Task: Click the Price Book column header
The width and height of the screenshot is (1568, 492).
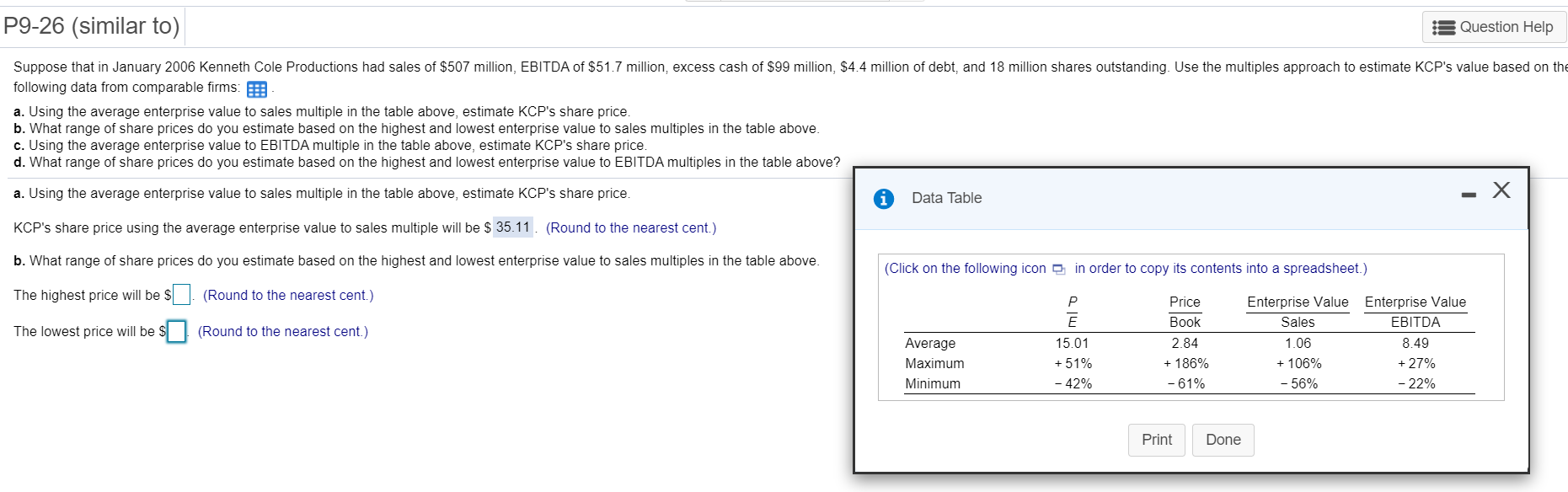Action: (1185, 312)
